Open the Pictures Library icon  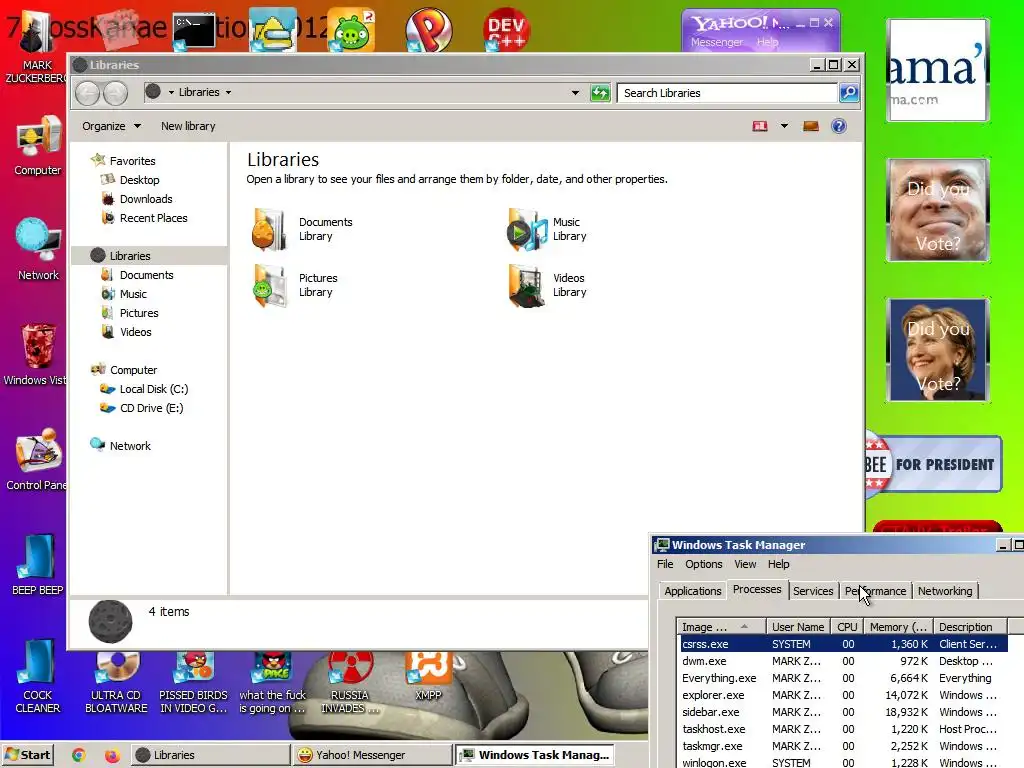269,285
